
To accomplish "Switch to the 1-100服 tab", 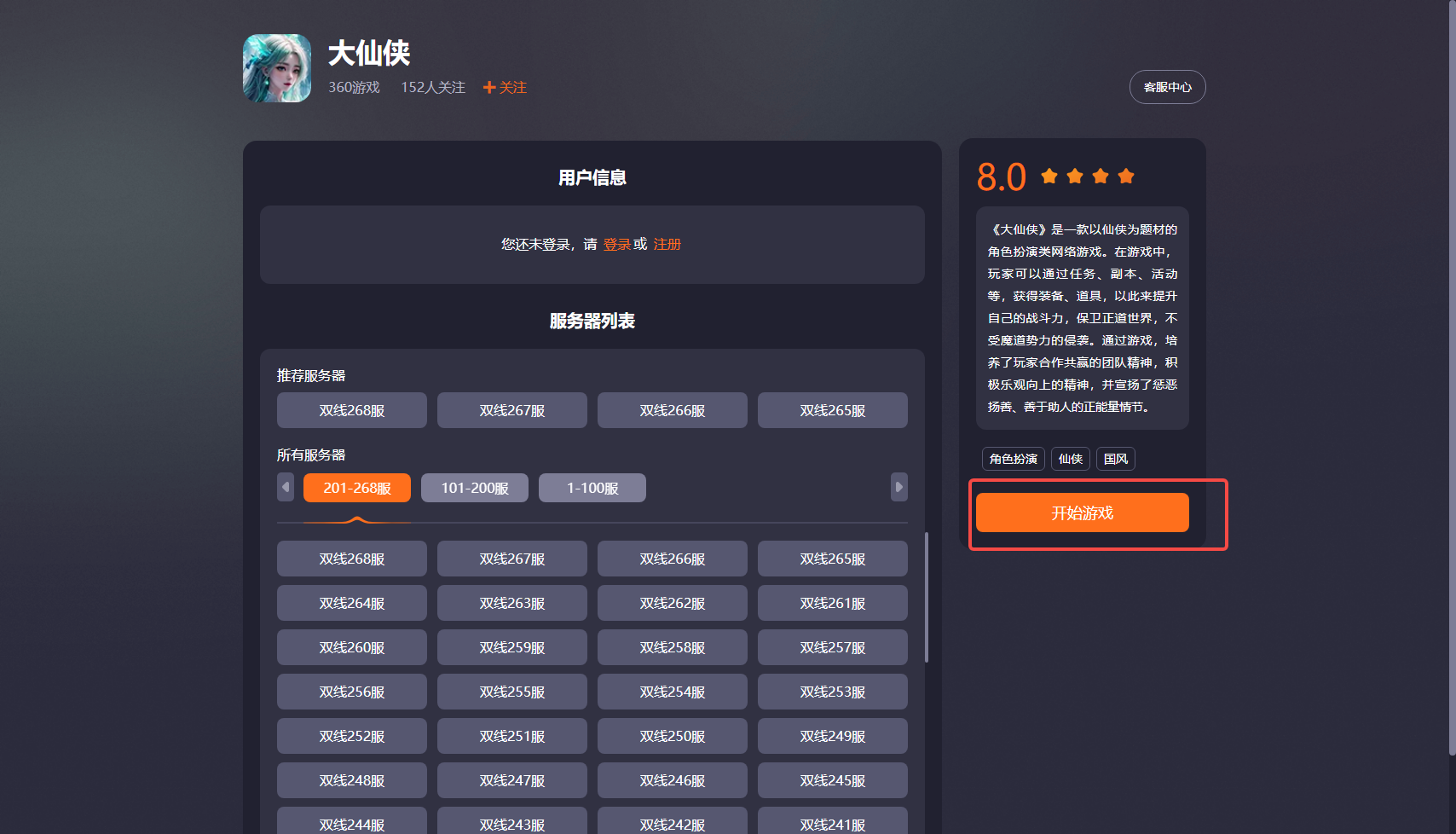I will click(x=592, y=487).
